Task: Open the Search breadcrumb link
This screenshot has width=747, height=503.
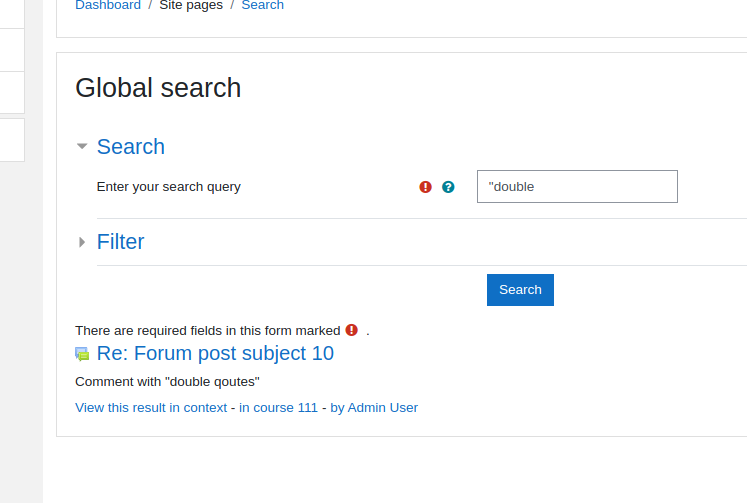Action: 262,5
